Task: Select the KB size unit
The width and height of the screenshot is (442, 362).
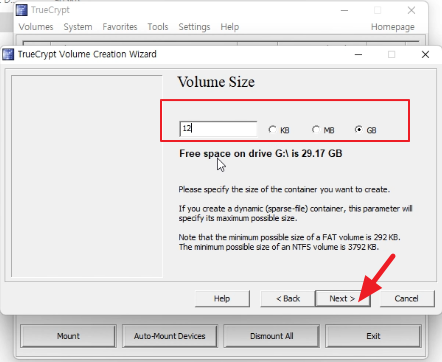Action: tap(273, 129)
